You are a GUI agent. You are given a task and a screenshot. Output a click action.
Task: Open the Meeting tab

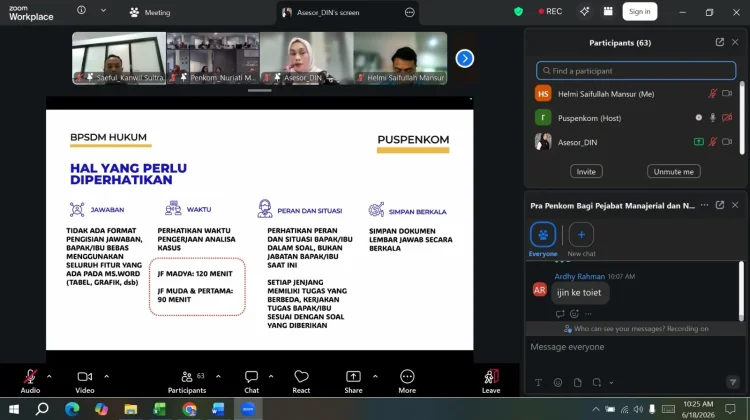click(150, 12)
